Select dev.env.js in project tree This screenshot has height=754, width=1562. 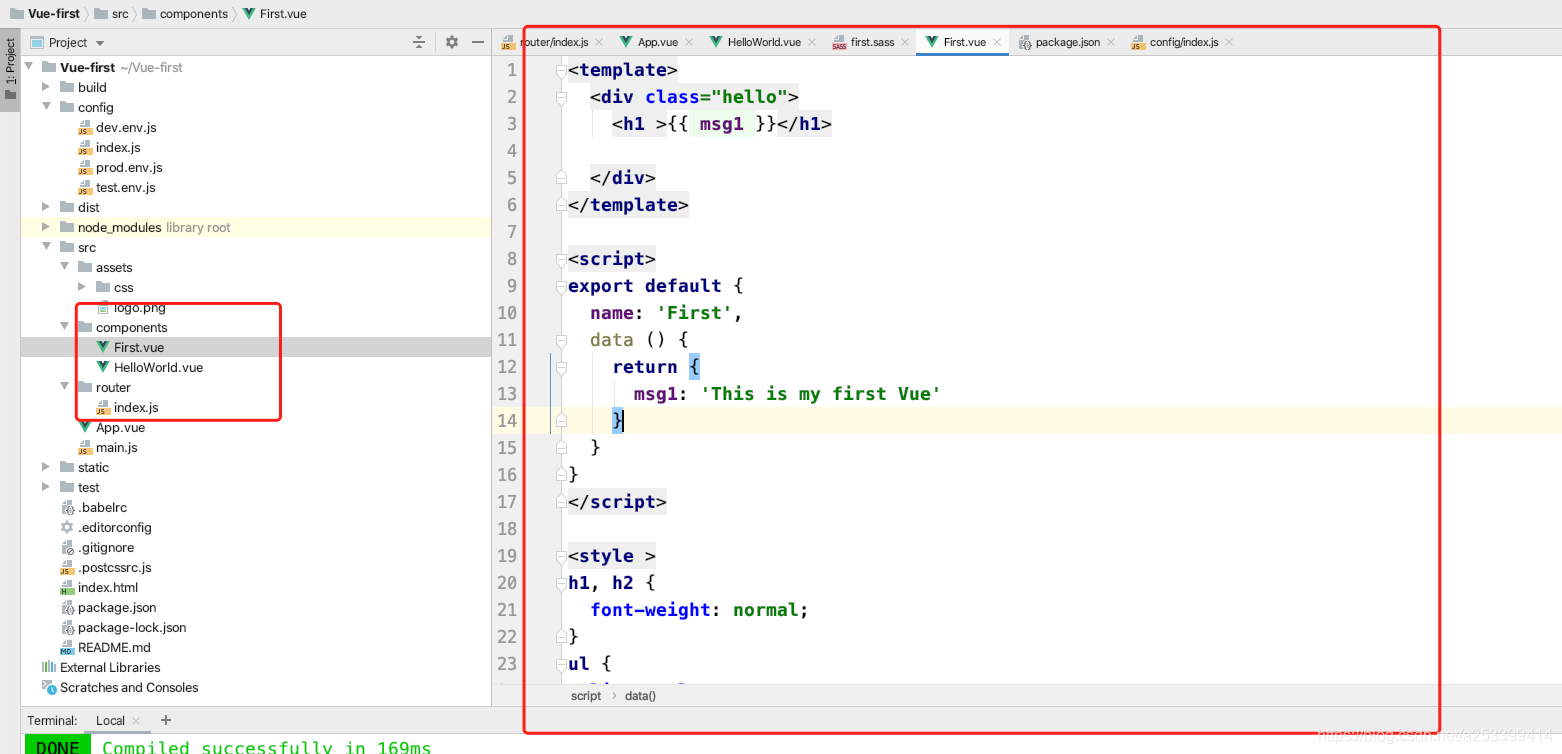[126, 127]
